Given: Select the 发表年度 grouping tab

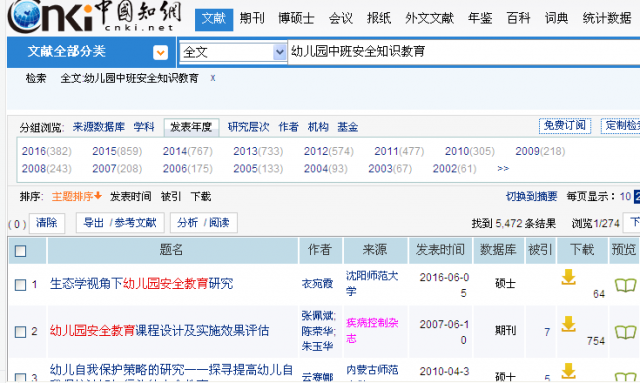Looking at the screenshot, I should click(x=191, y=127).
